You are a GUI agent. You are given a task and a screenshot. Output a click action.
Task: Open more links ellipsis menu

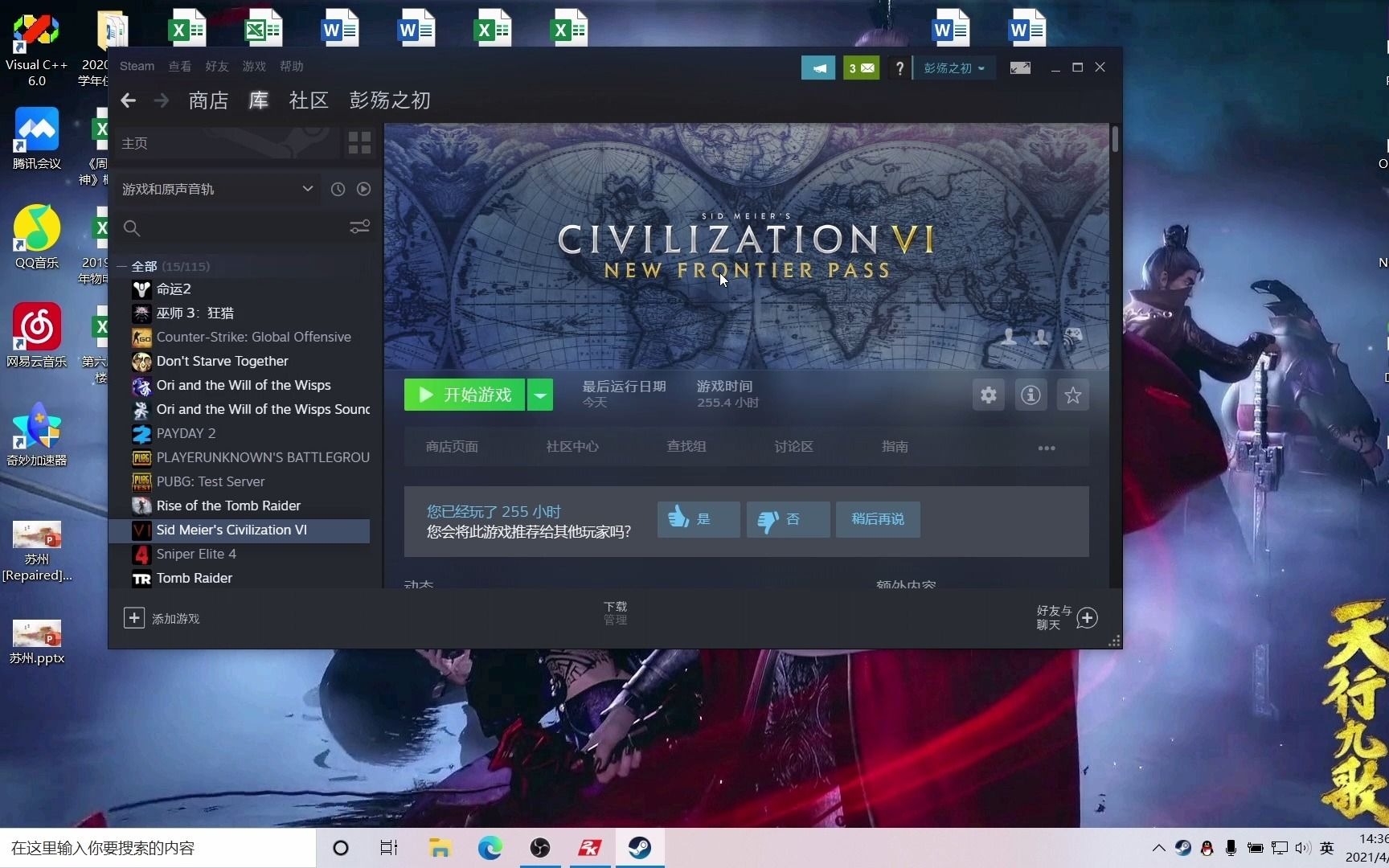(1046, 448)
